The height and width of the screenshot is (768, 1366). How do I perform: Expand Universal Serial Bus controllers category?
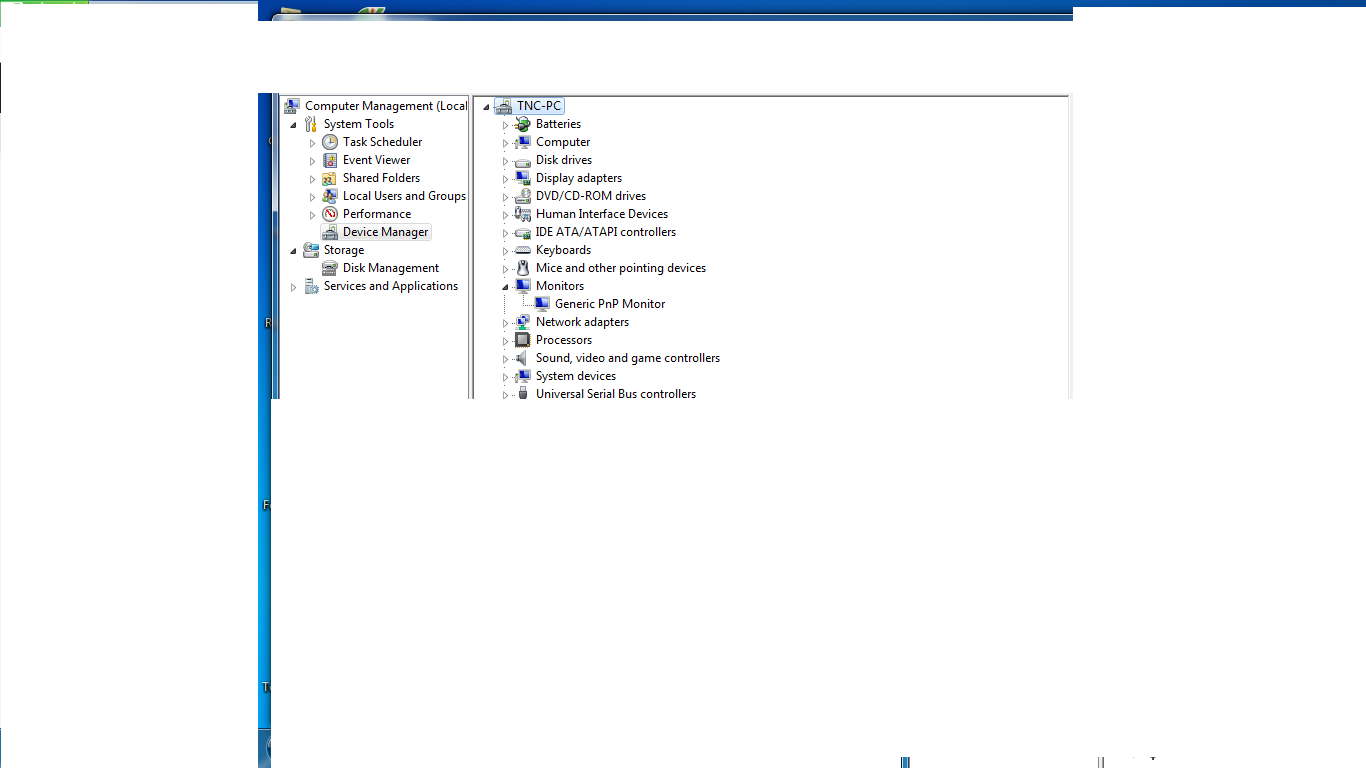pos(505,395)
